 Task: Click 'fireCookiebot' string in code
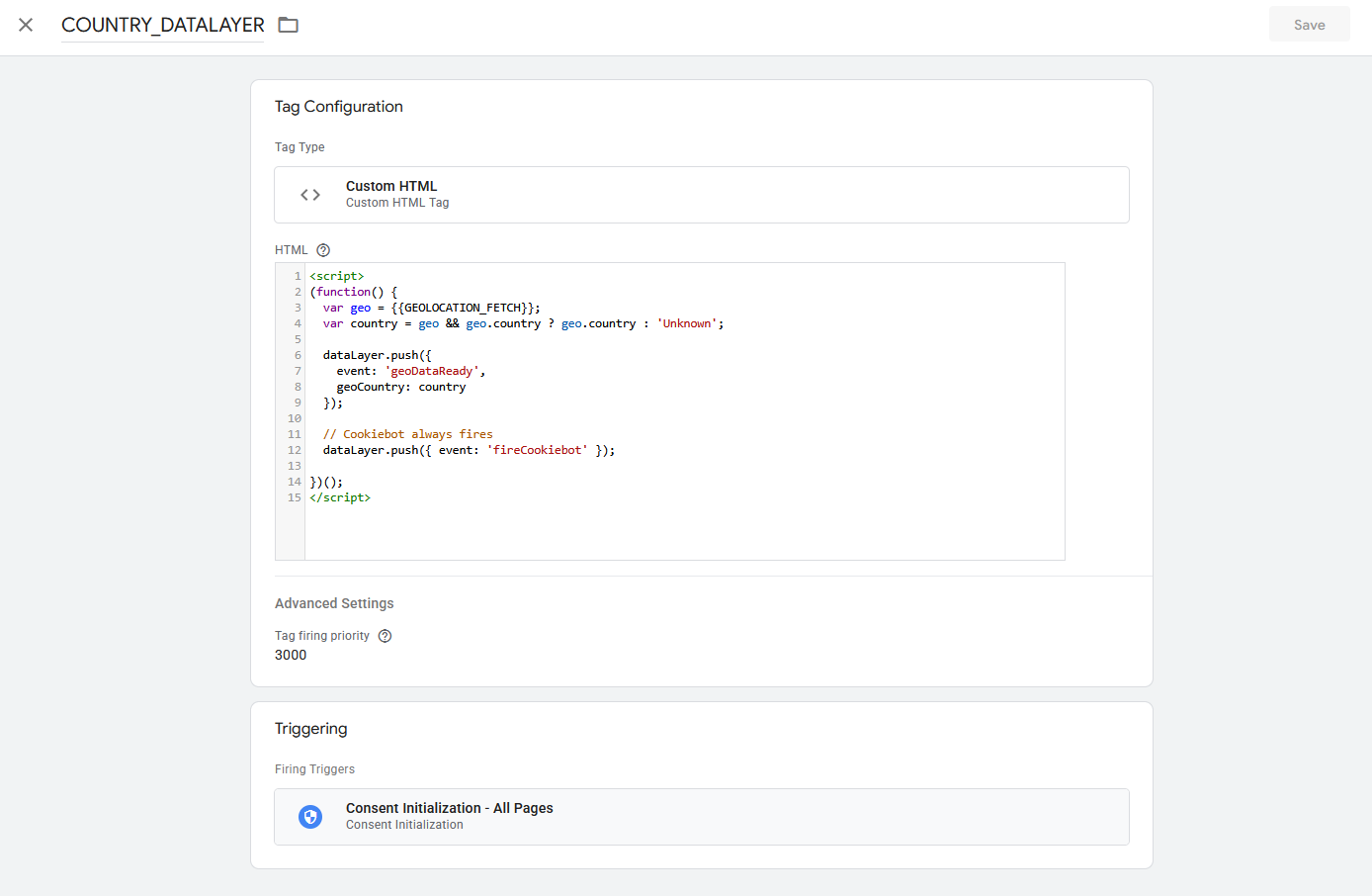click(538, 450)
